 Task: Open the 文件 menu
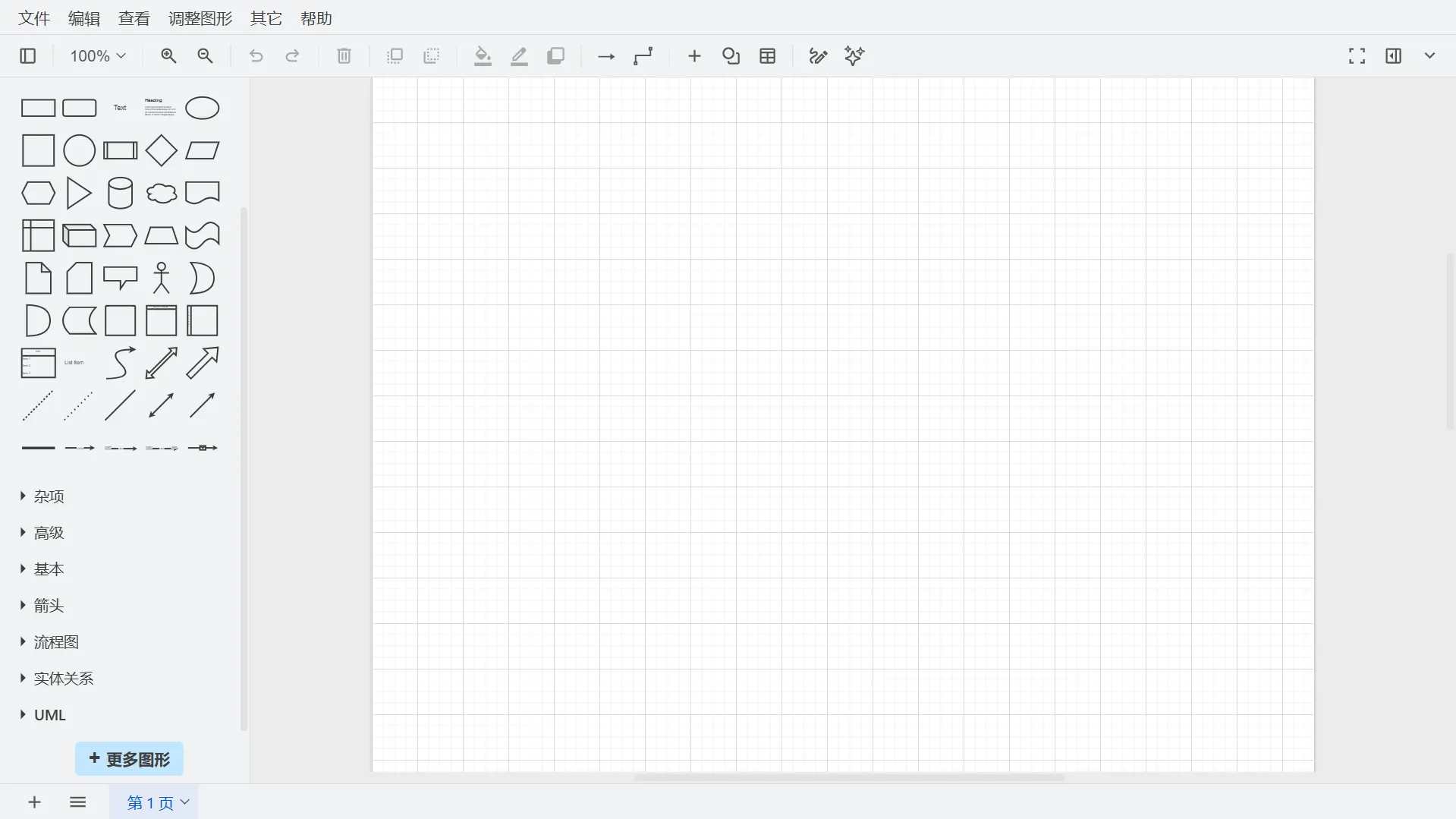coord(34,18)
